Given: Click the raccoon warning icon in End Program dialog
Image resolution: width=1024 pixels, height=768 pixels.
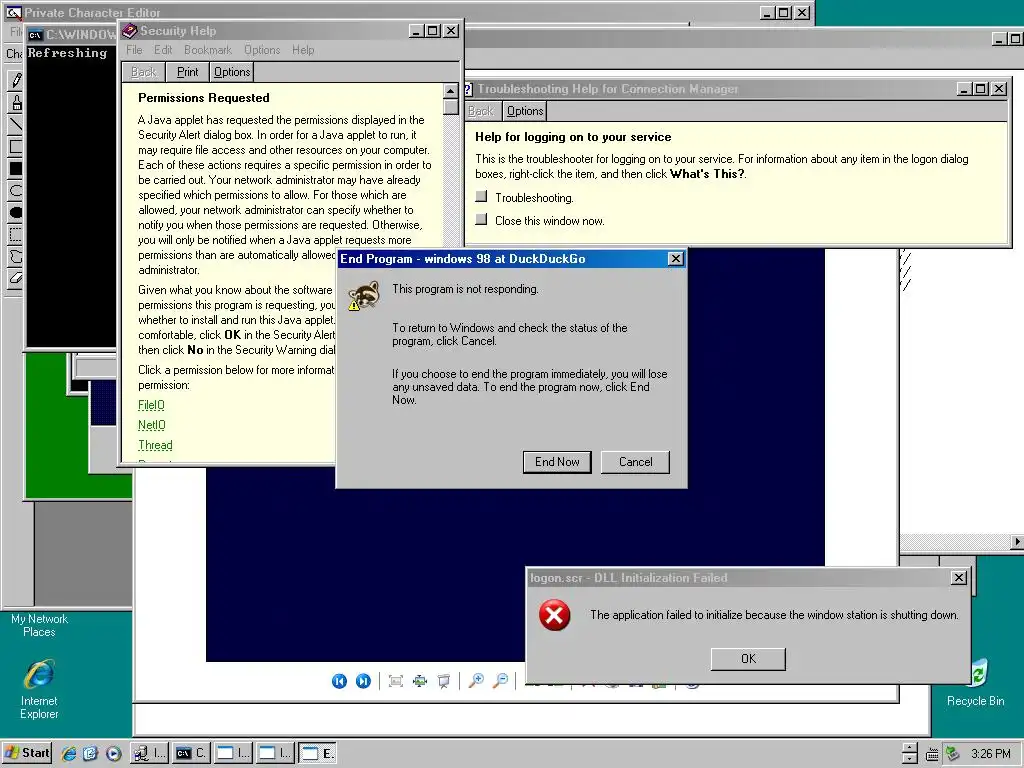Looking at the screenshot, I should pyautogui.click(x=364, y=296).
